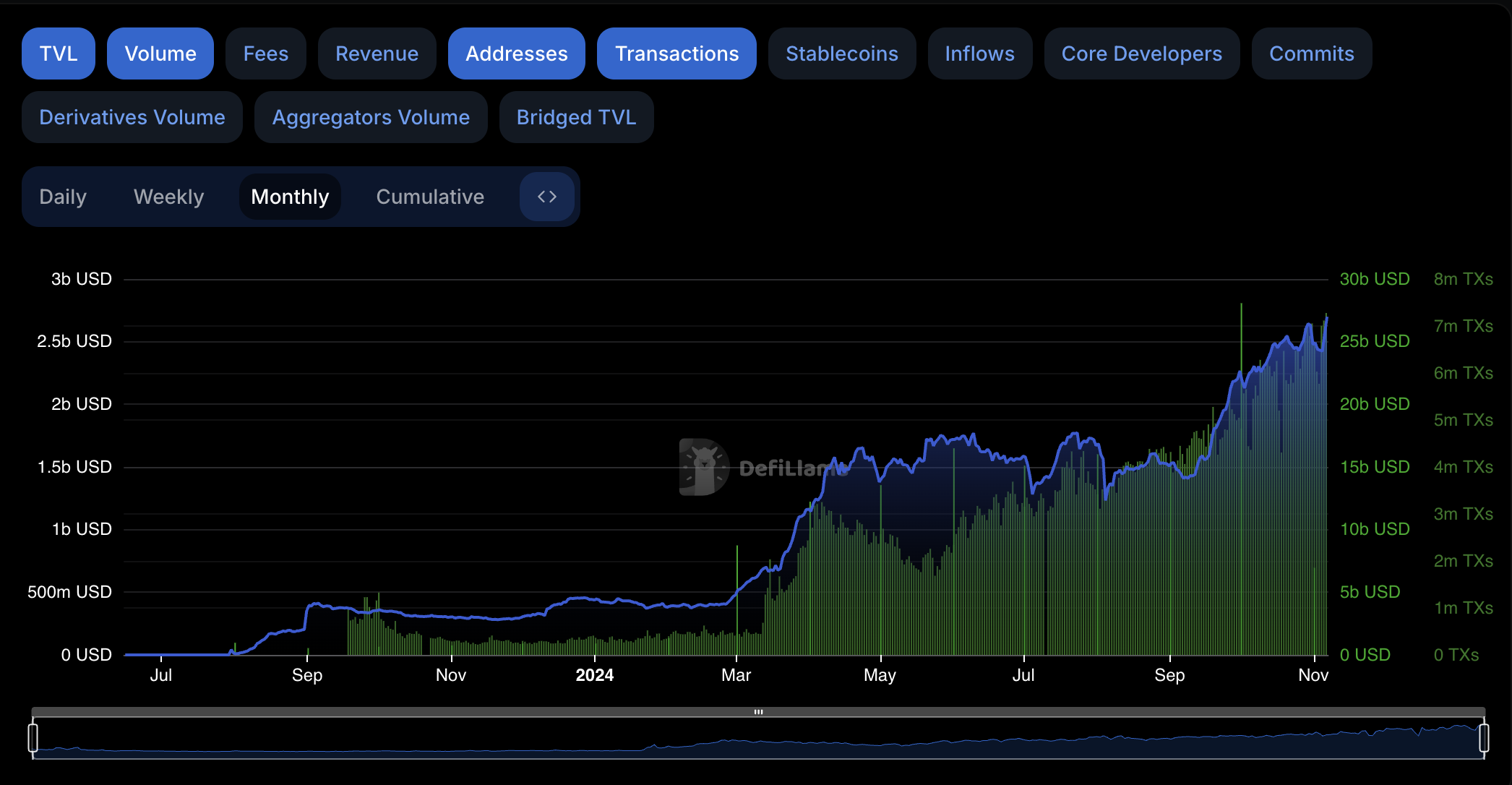The image size is (1512, 785).
Task: Select the Monthly grouping tab
Action: coord(290,197)
